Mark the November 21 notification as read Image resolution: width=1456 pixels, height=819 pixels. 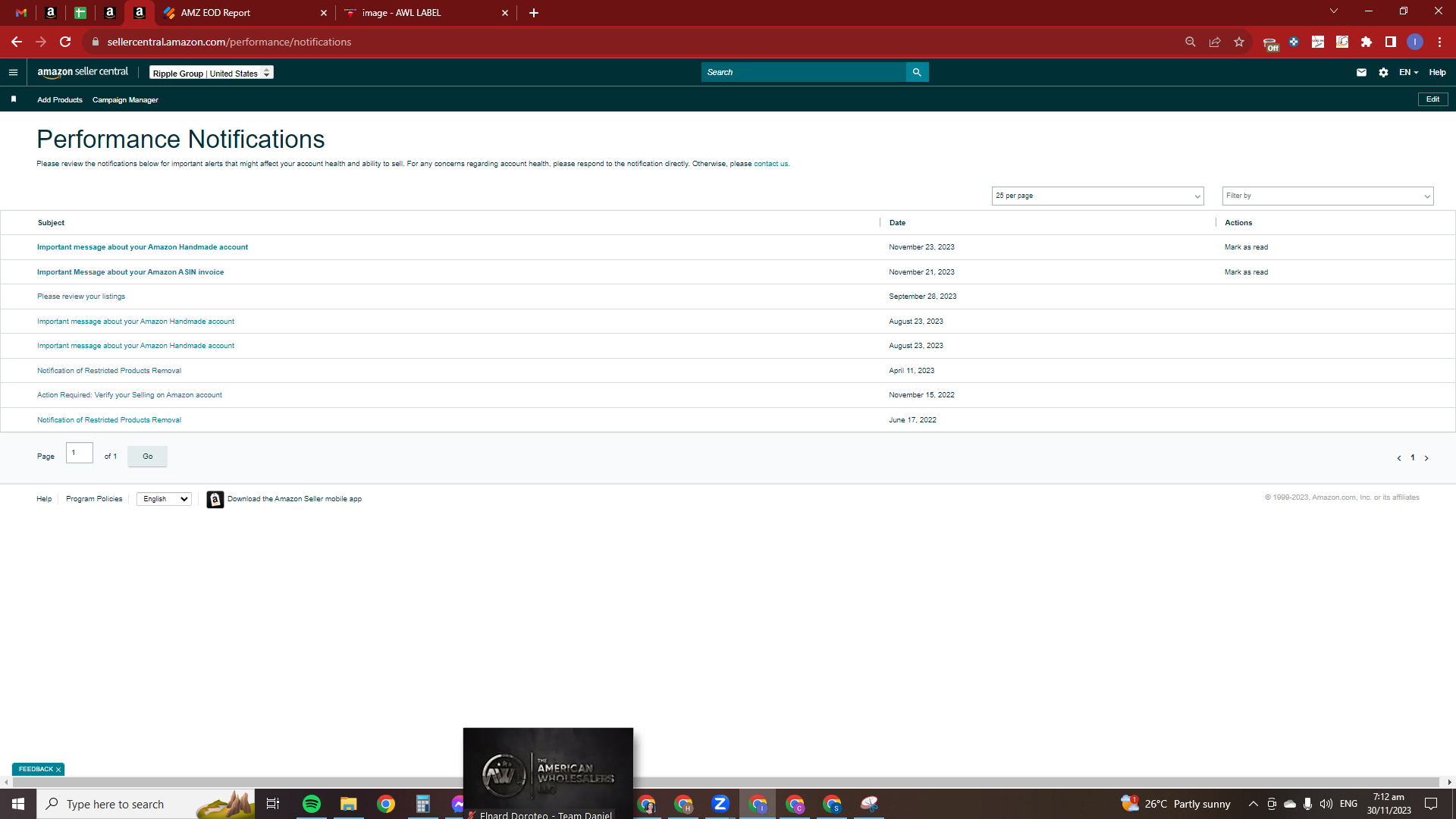(x=1246, y=272)
